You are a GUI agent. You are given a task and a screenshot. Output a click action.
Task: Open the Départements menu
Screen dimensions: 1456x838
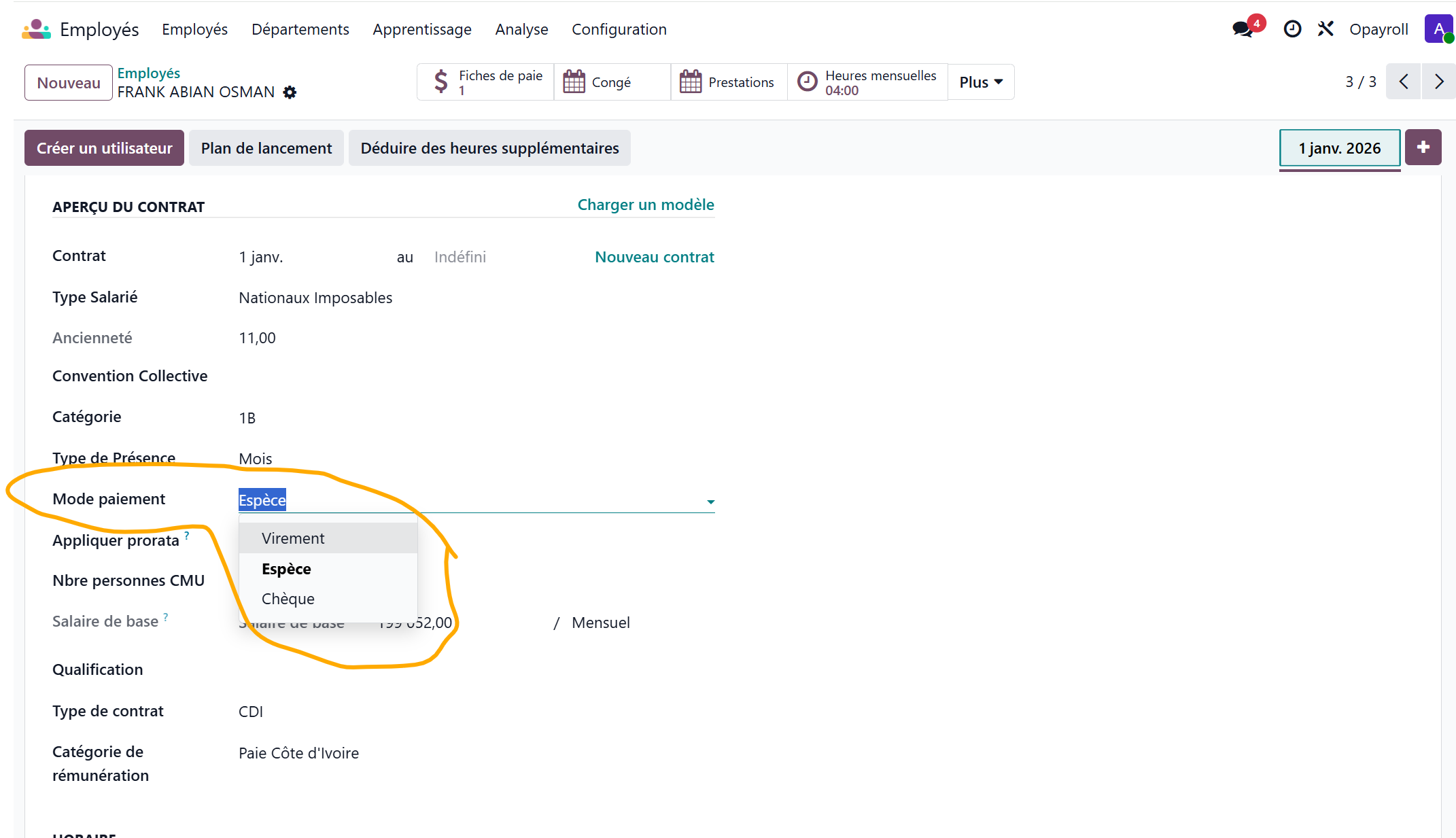(x=300, y=29)
